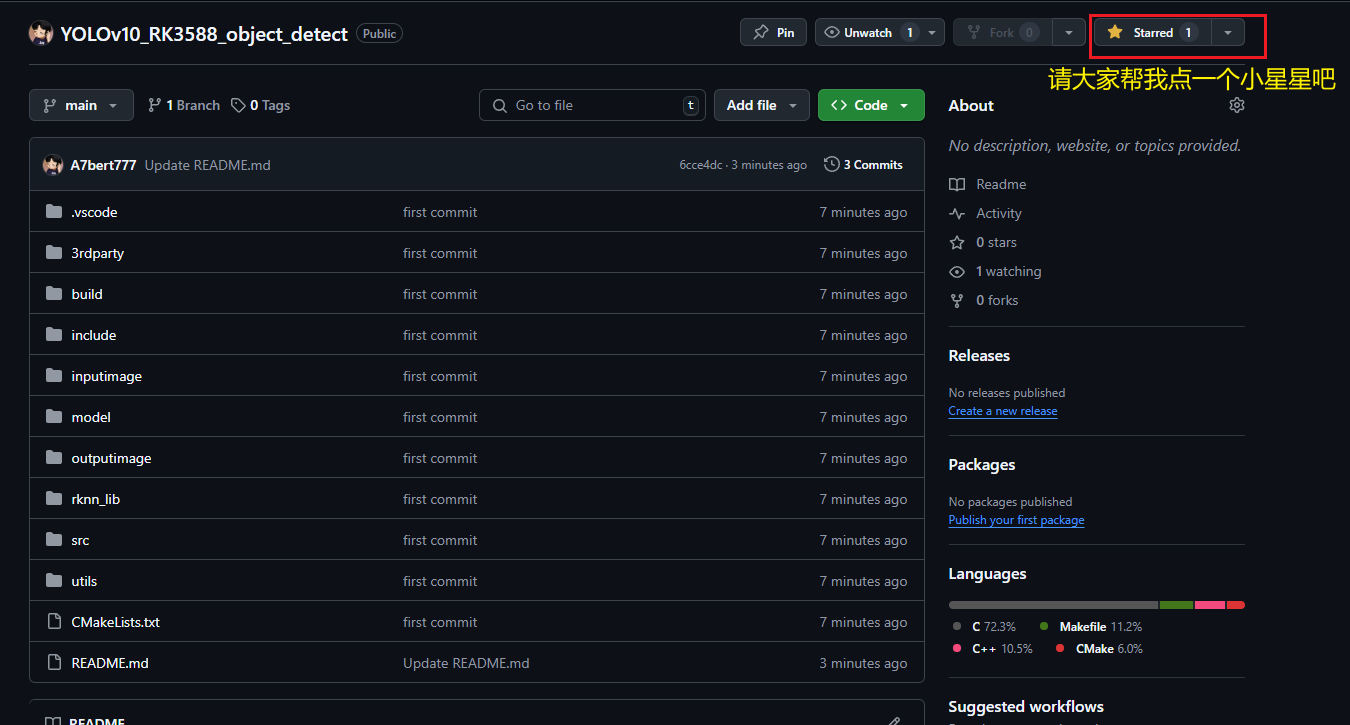The width and height of the screenshot is (1350, 725).
Task: Click the star icon next to 0 stars
Action: 957,242
